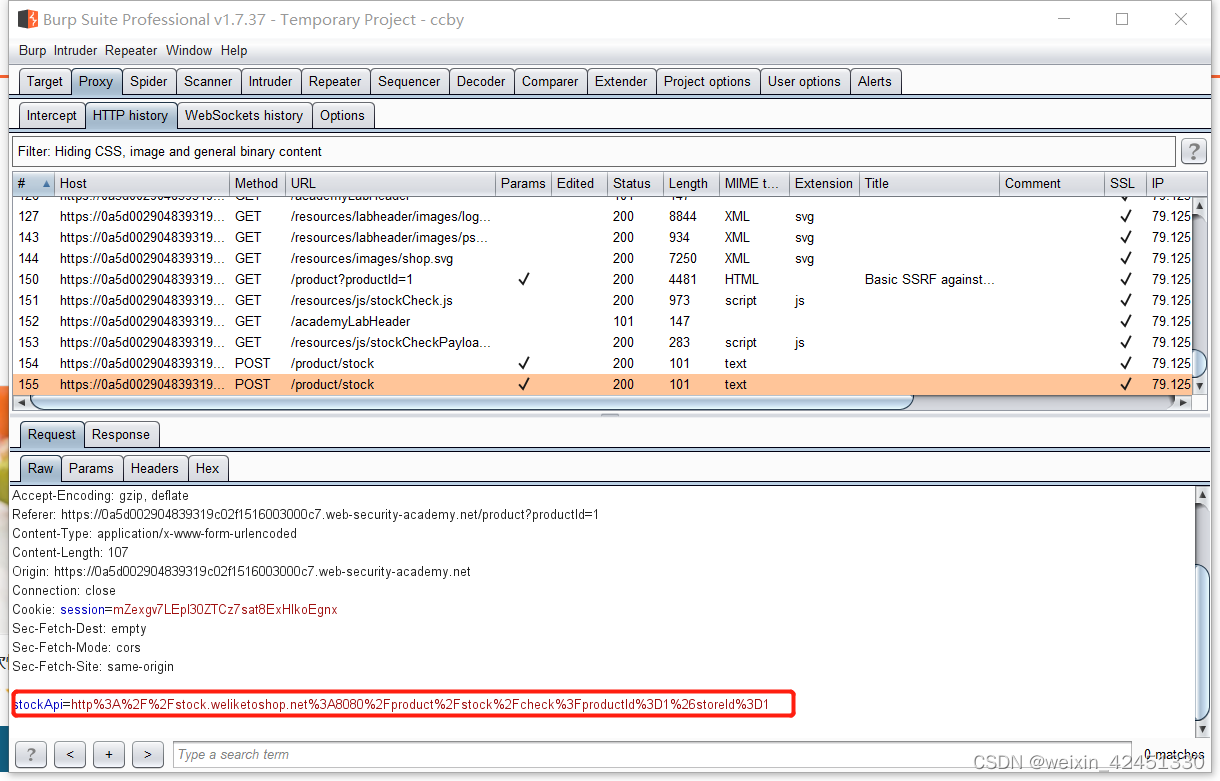Show the Response tab
This screenshot has height=781, width=1220.
pyautogui.click(x=121, y=434)
